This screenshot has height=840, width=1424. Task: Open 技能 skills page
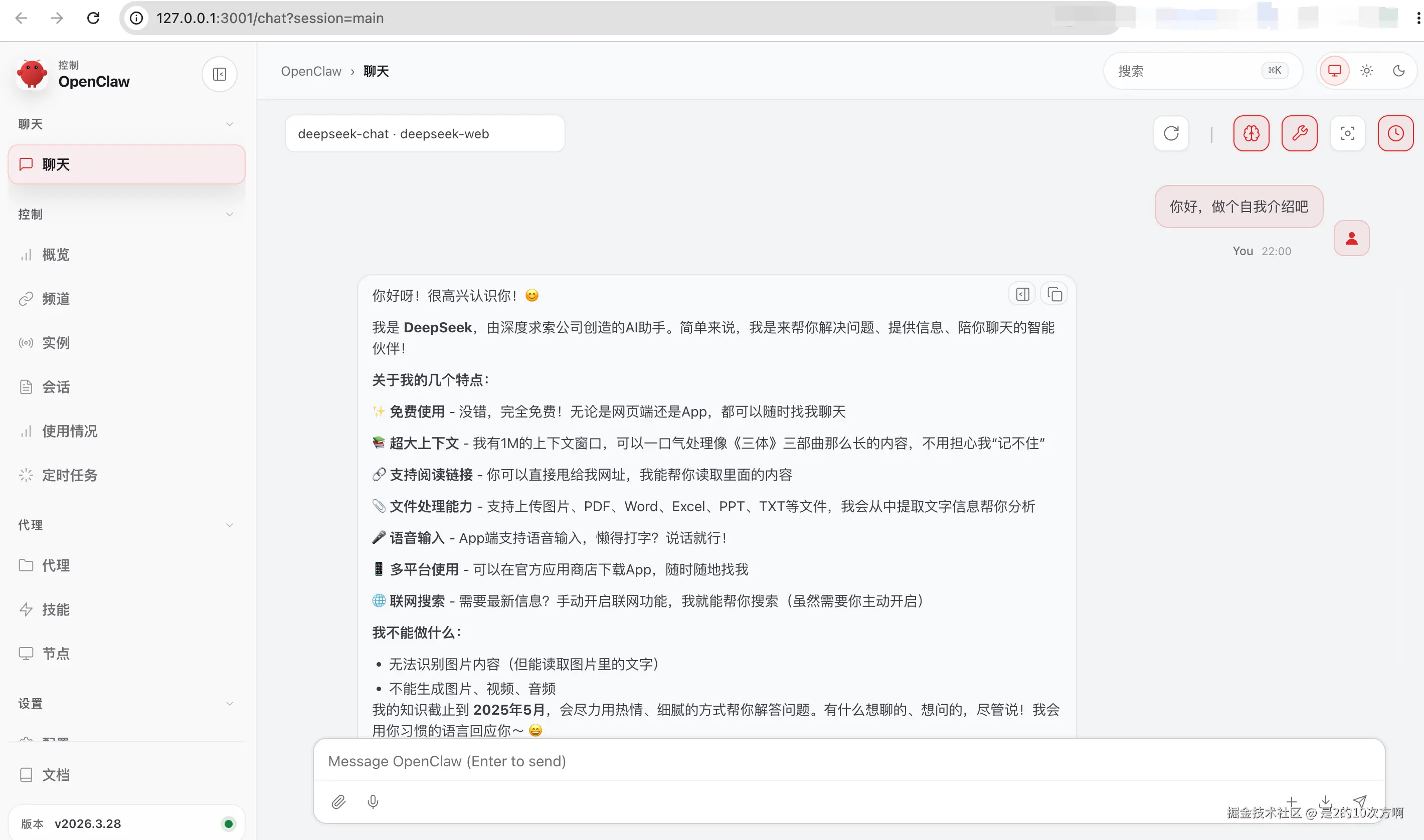(x=127, y=609)
